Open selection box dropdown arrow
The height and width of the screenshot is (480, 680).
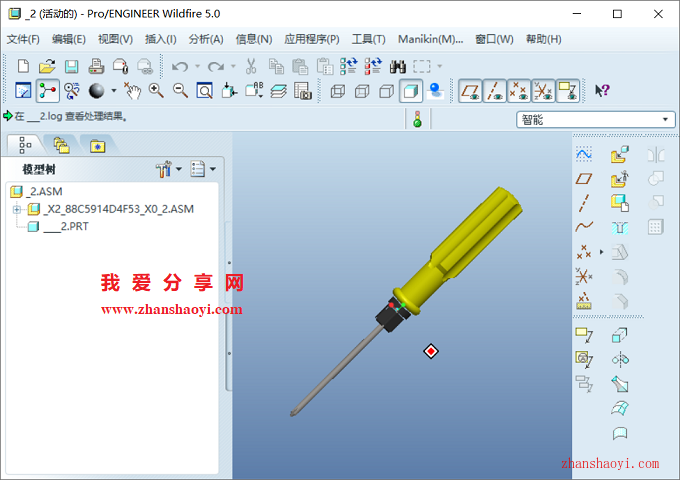coord(439,66)
